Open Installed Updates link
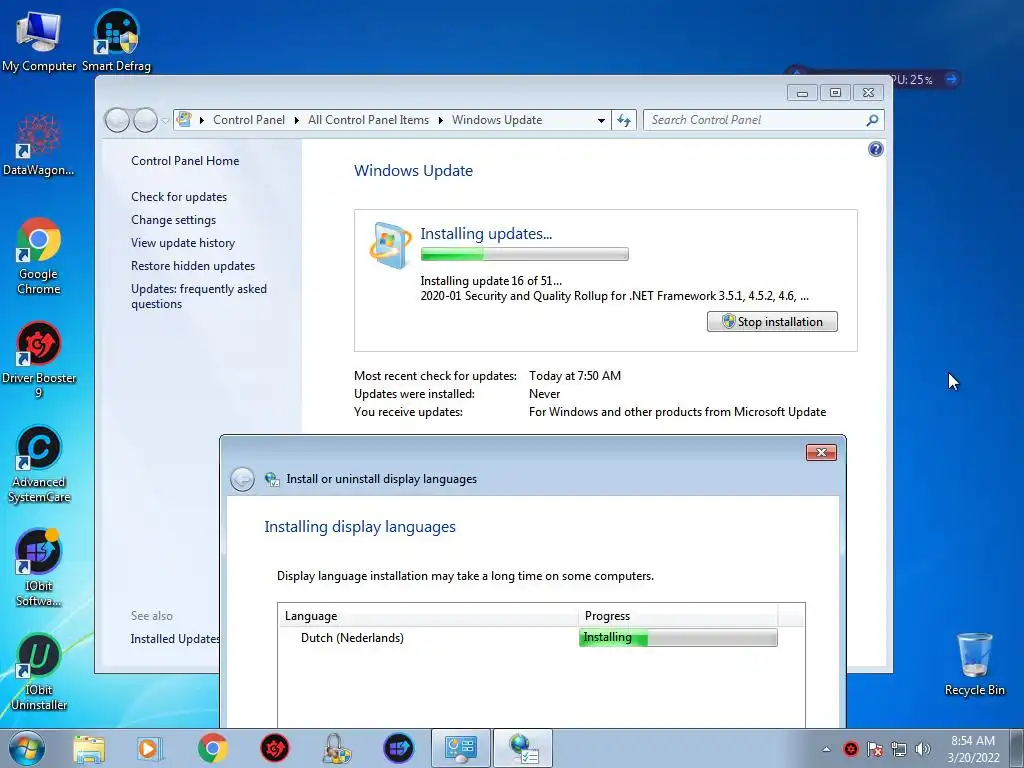The width and height of the screenshot is (1024, 768). 175,639
